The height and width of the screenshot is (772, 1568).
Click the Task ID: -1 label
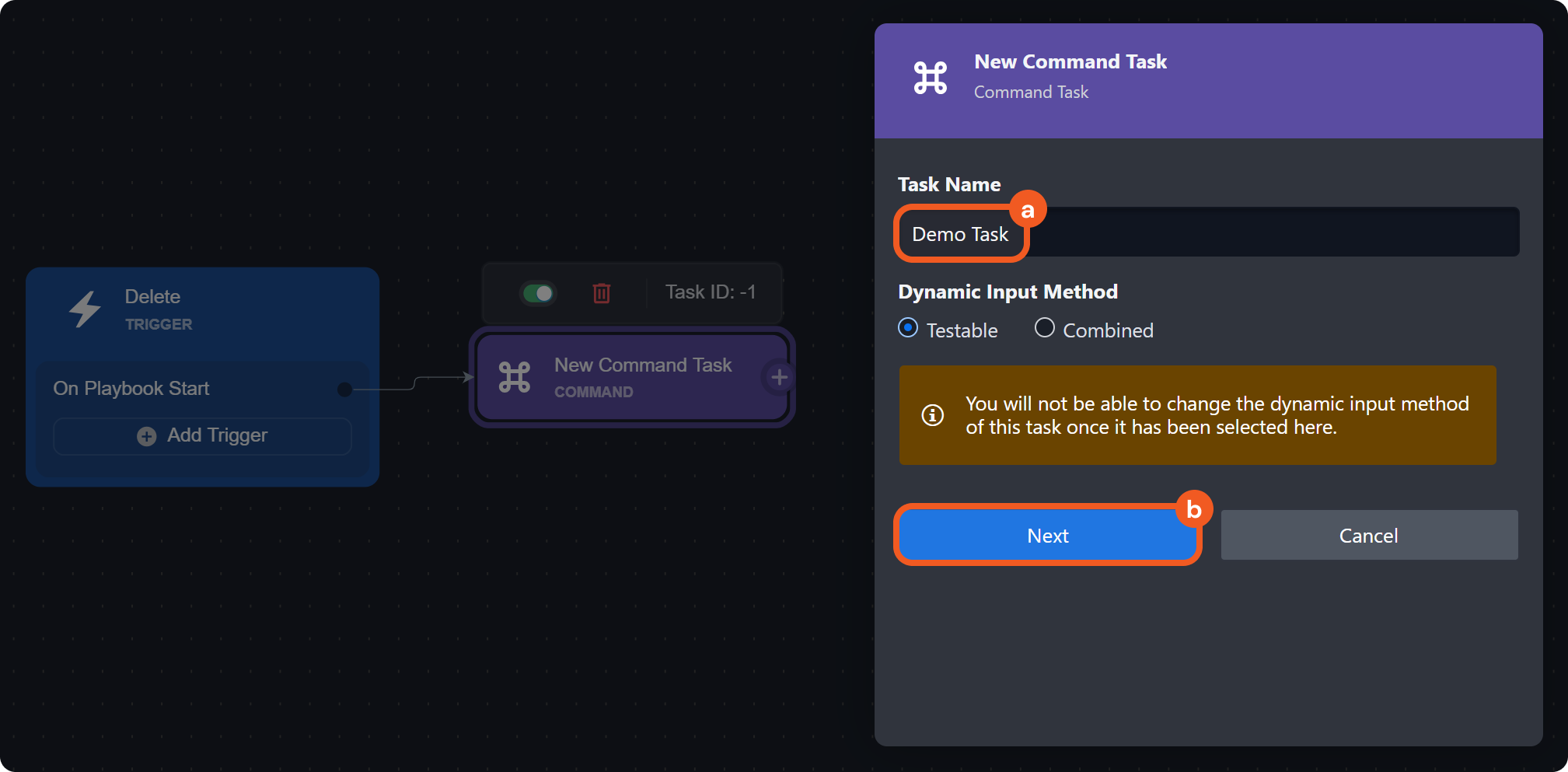tap(710, 292)
